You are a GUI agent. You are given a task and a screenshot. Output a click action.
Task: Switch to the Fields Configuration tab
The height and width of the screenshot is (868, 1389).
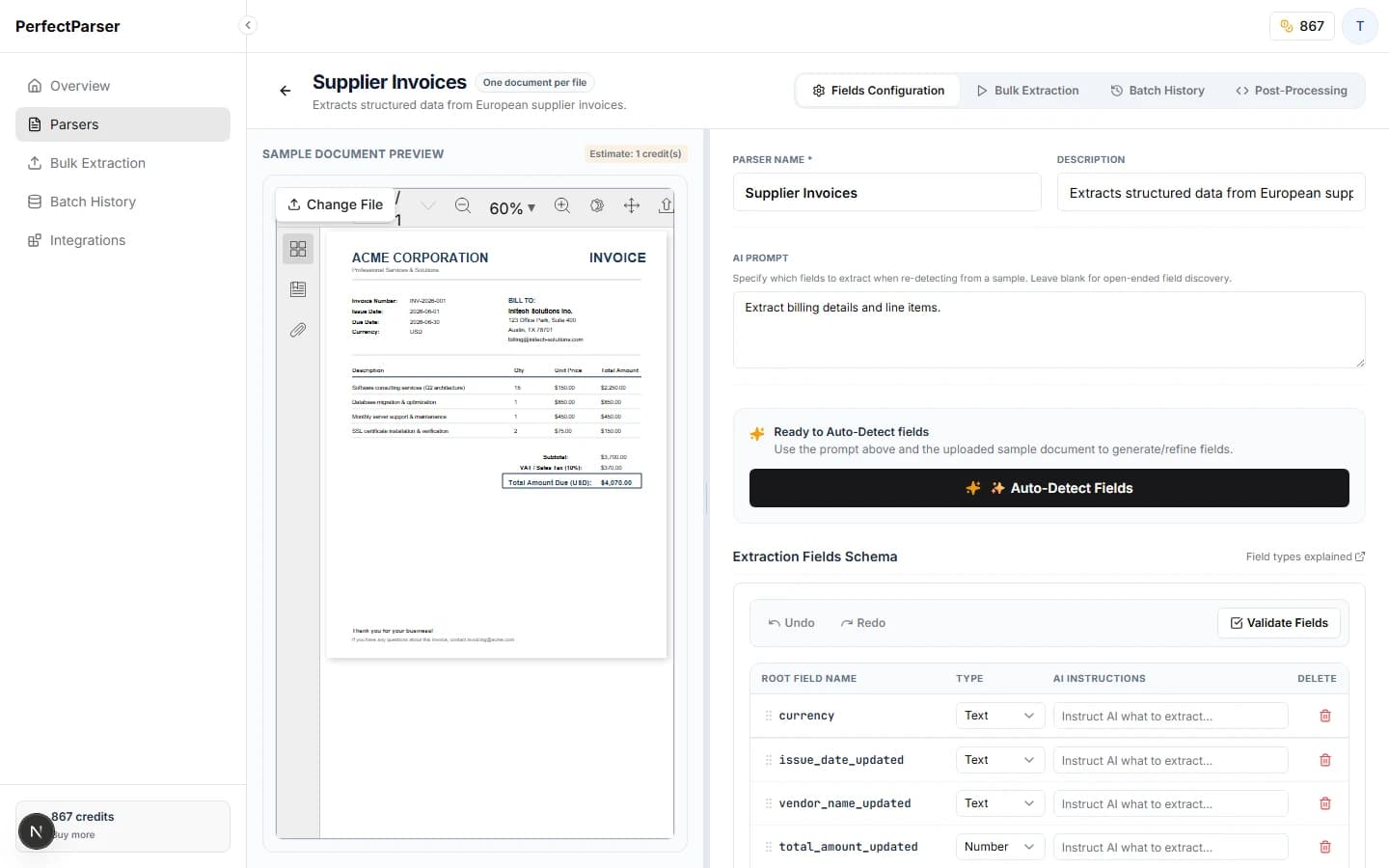pos(878,91)
